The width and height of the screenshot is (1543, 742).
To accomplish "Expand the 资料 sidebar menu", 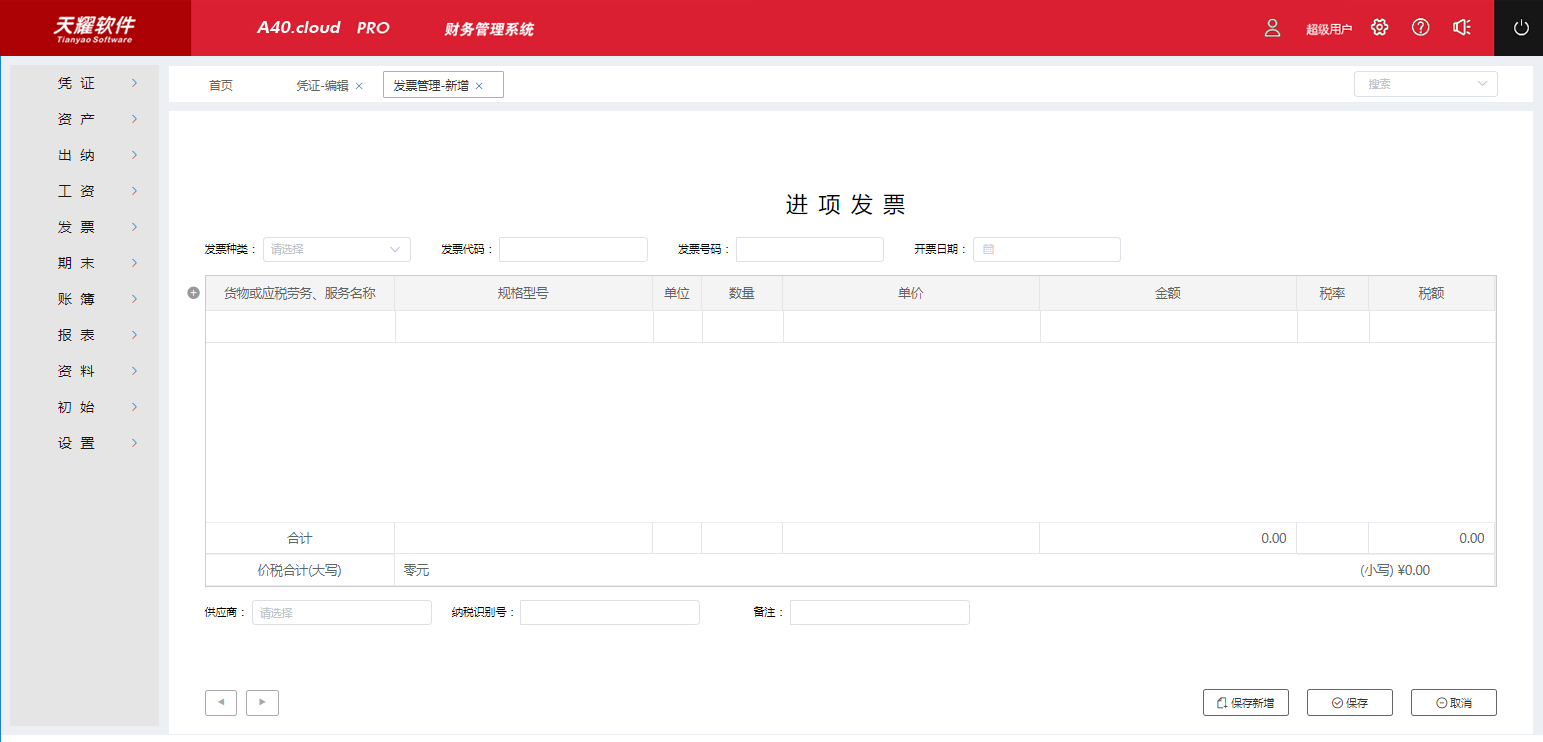I will point(84,371).
